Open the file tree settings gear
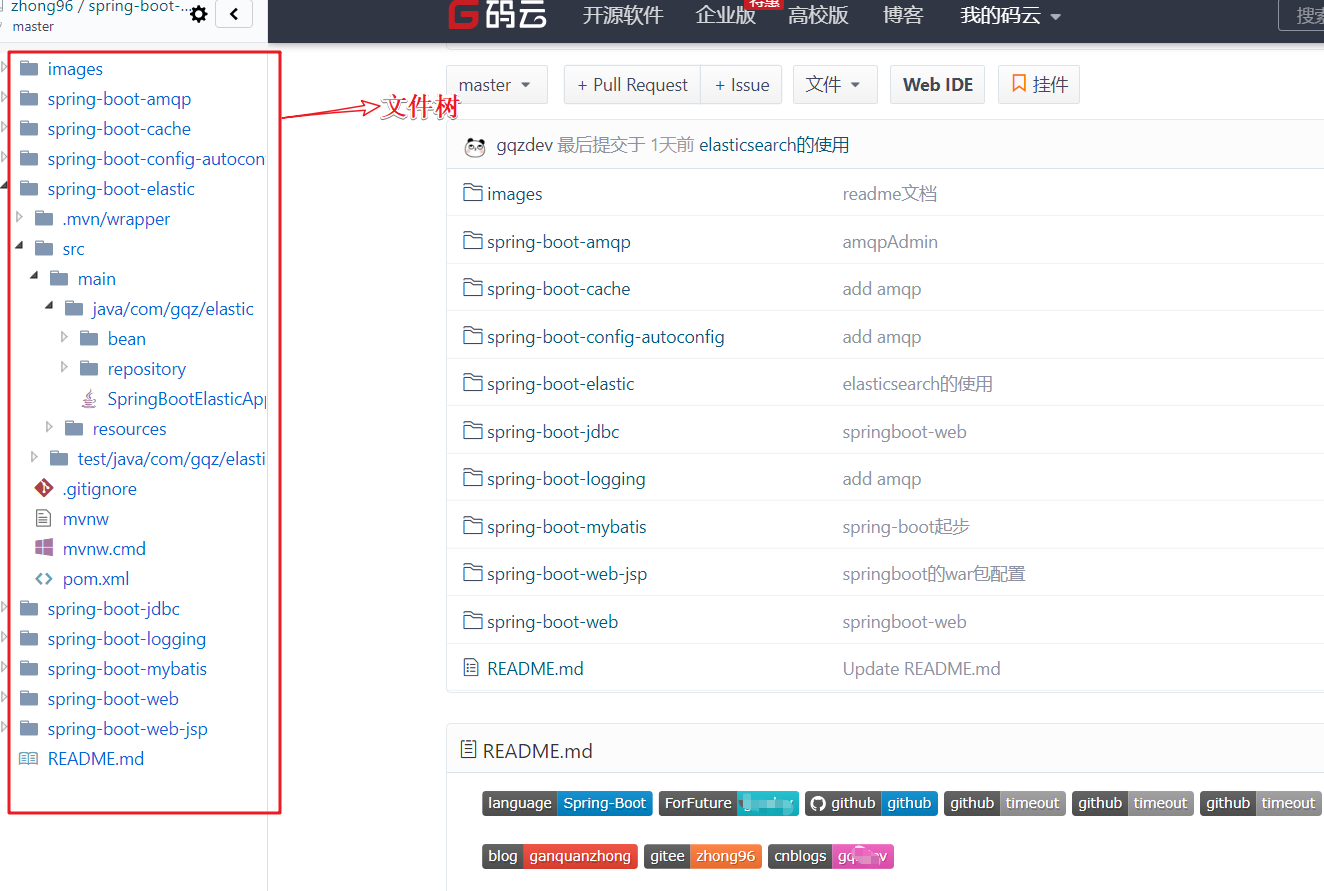The image size is (1324, 891). point(199,14)
